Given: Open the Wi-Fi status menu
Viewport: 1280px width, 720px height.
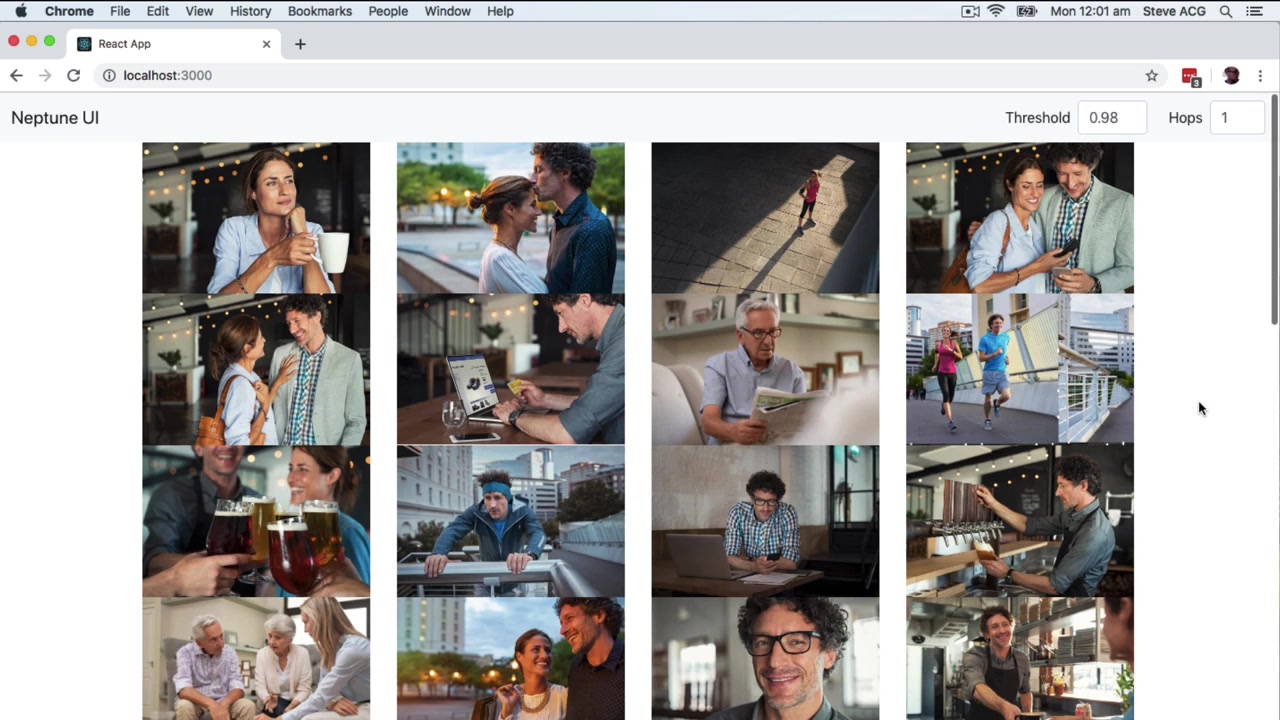Looking at the screenshot, I should pos(996,11).
